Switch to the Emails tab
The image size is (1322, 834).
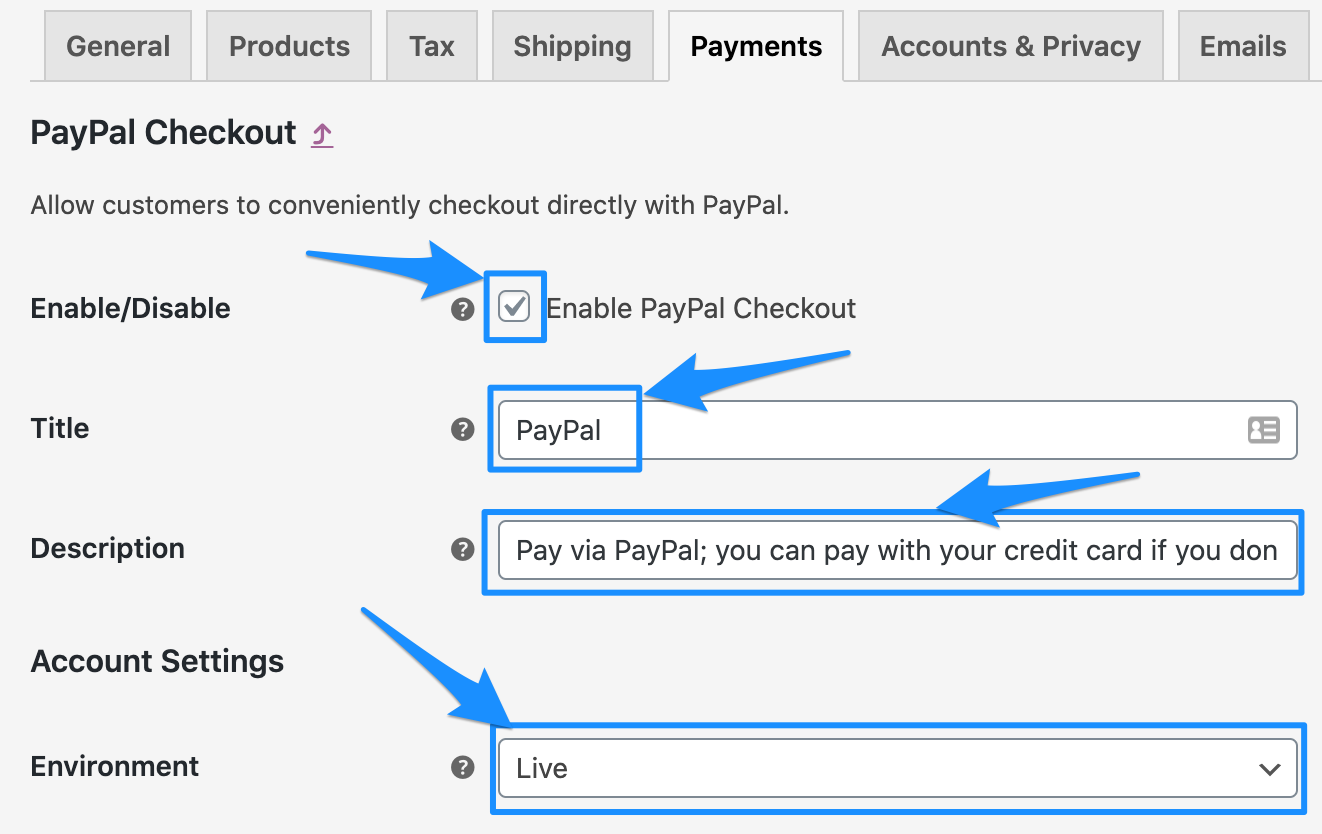(x=1243, y=46)
